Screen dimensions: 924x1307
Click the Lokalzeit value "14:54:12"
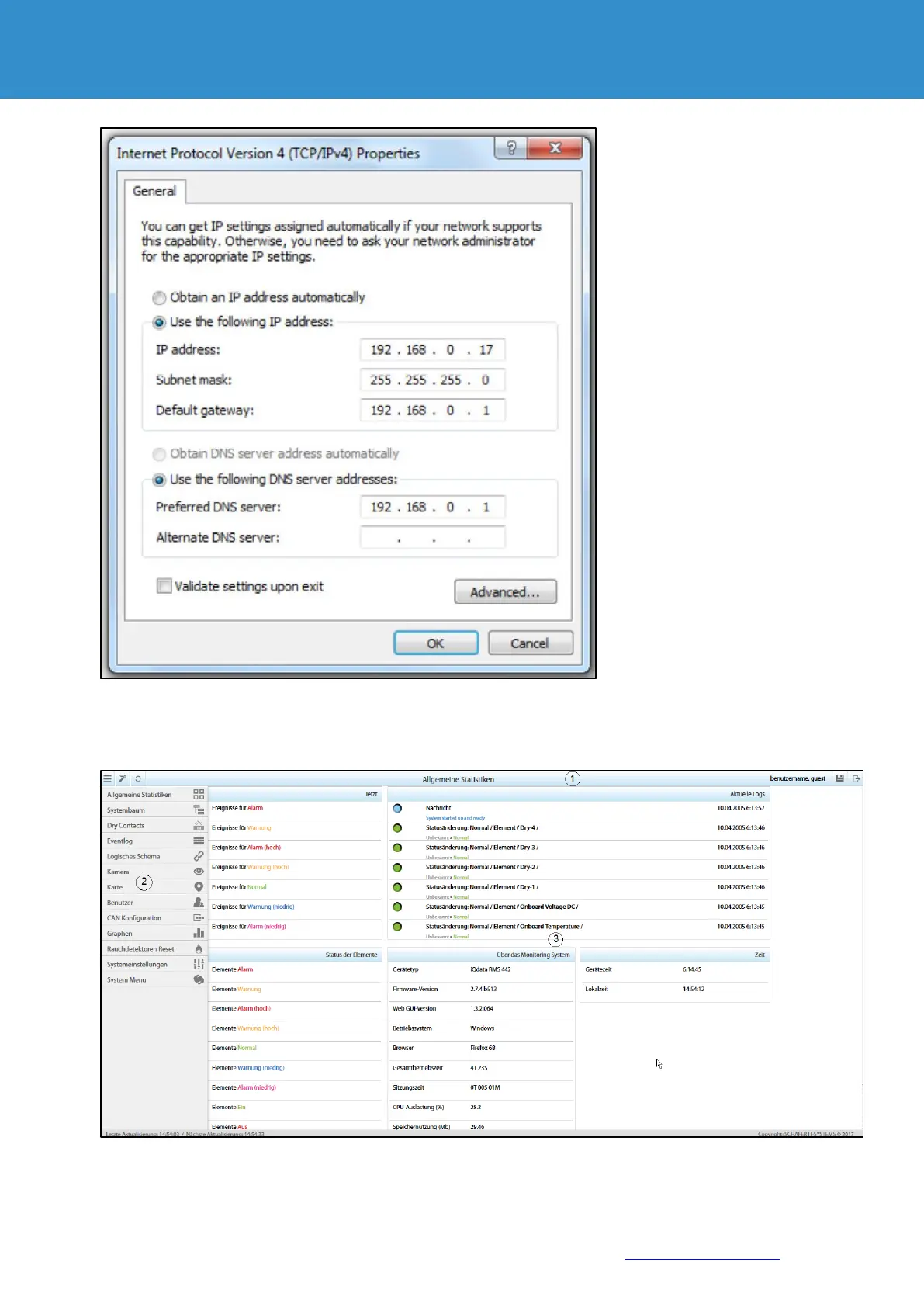[694, 990]
